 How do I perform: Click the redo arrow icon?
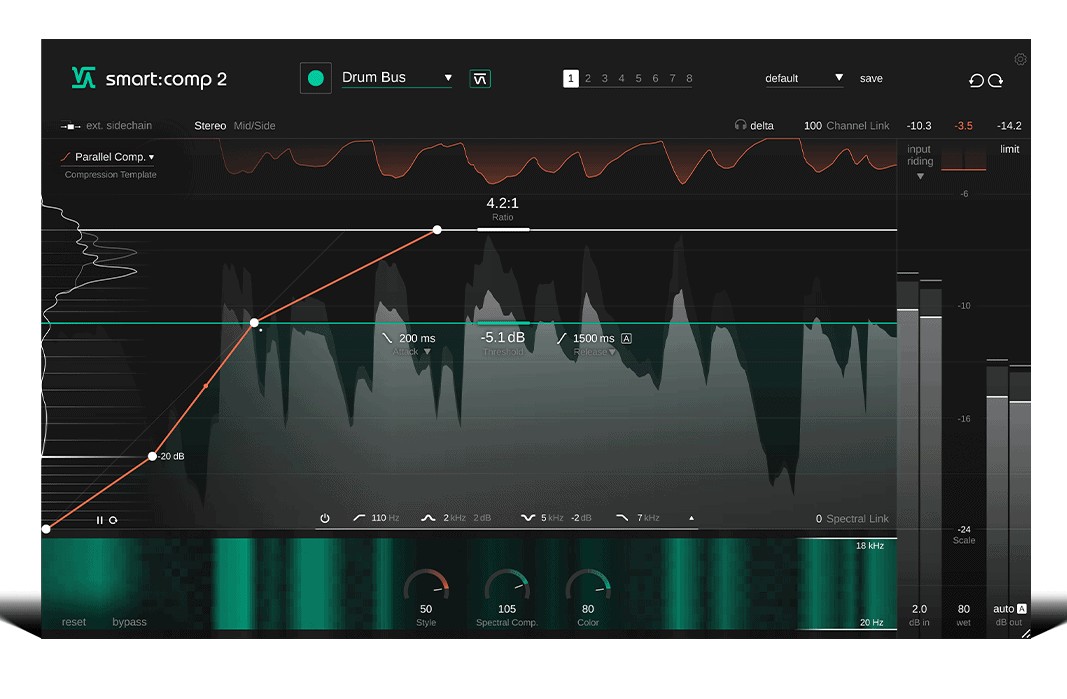[x=996, y=80]
